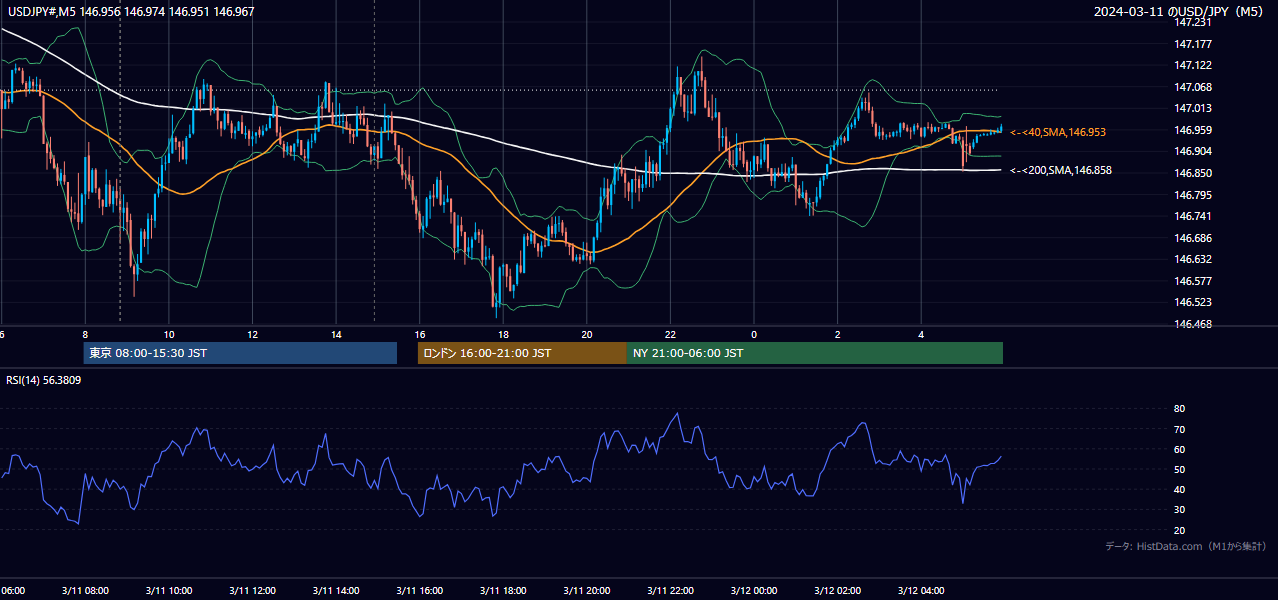
Task: Click the <-<200,SMA,146.858 white label
Action: [1061, 170]
